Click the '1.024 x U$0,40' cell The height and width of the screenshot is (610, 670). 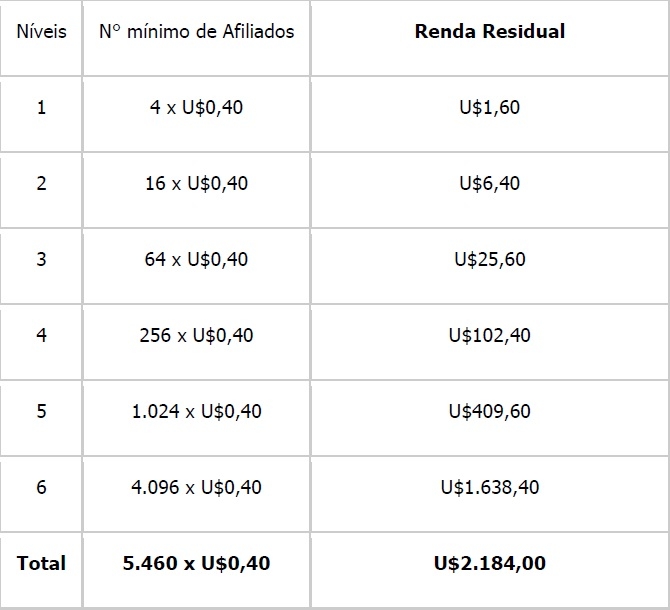tap(196, 411)
